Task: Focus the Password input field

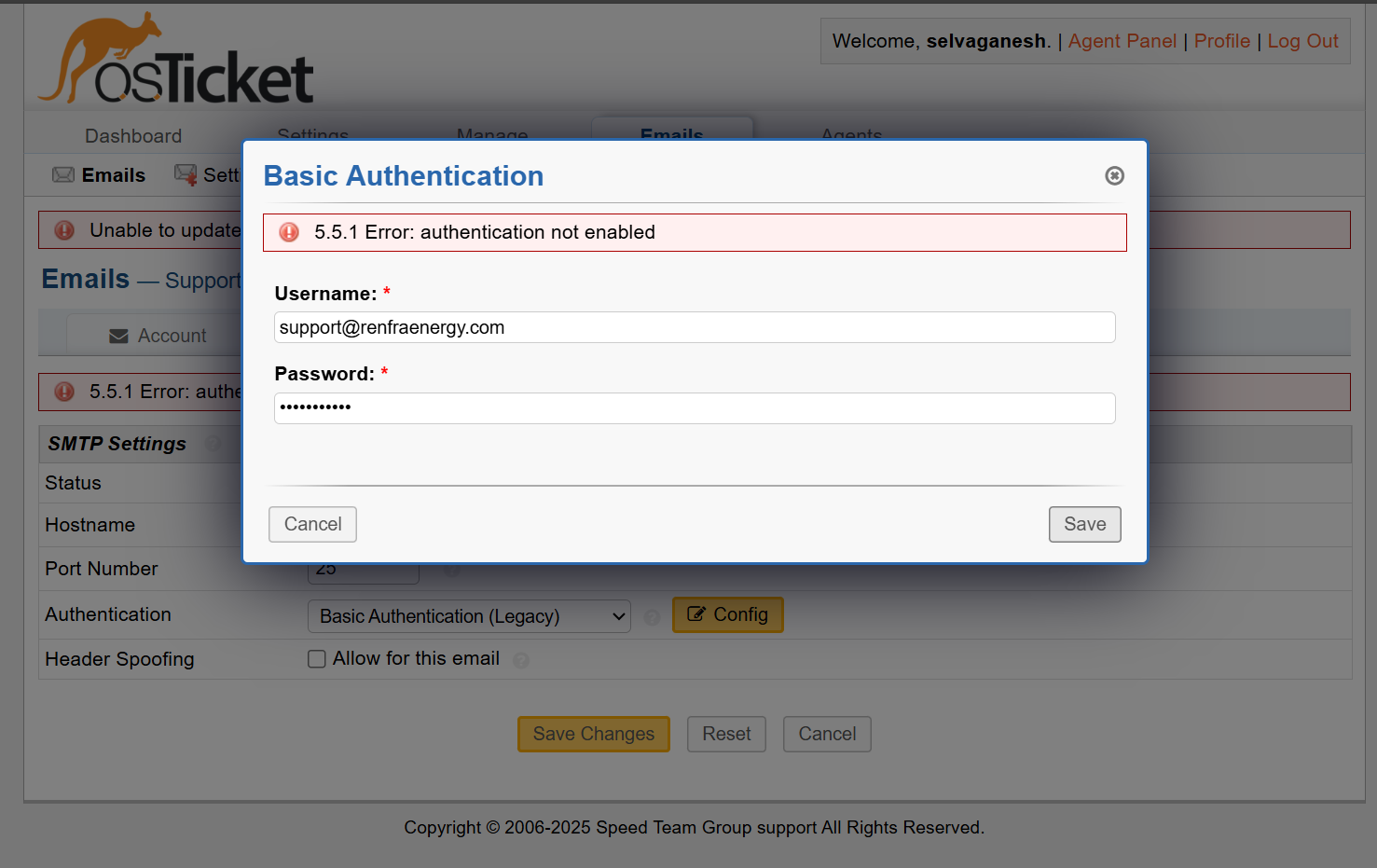Action: [695, 408]
